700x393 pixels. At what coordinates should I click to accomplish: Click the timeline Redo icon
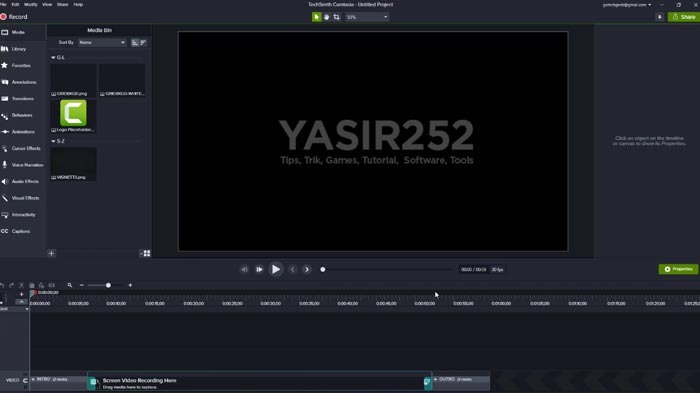click(12, 285)
